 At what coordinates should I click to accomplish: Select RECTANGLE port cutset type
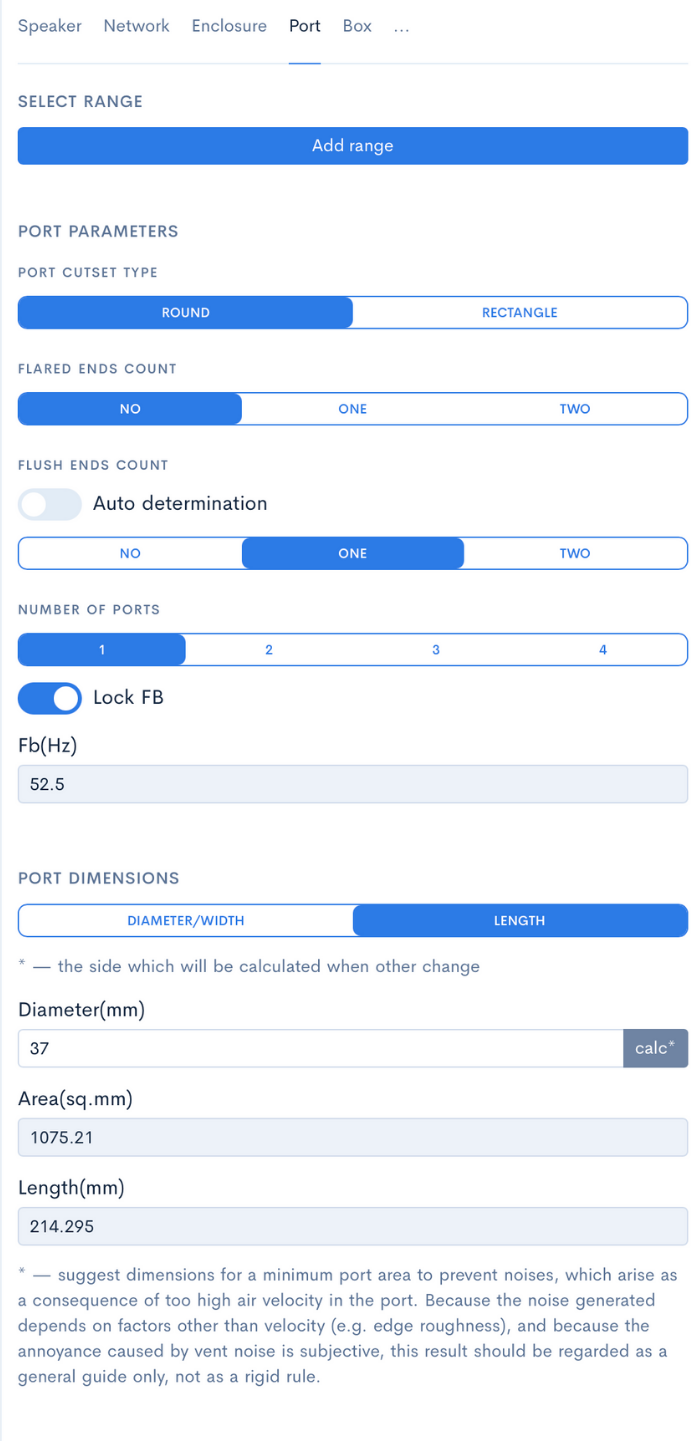(520, 312)
